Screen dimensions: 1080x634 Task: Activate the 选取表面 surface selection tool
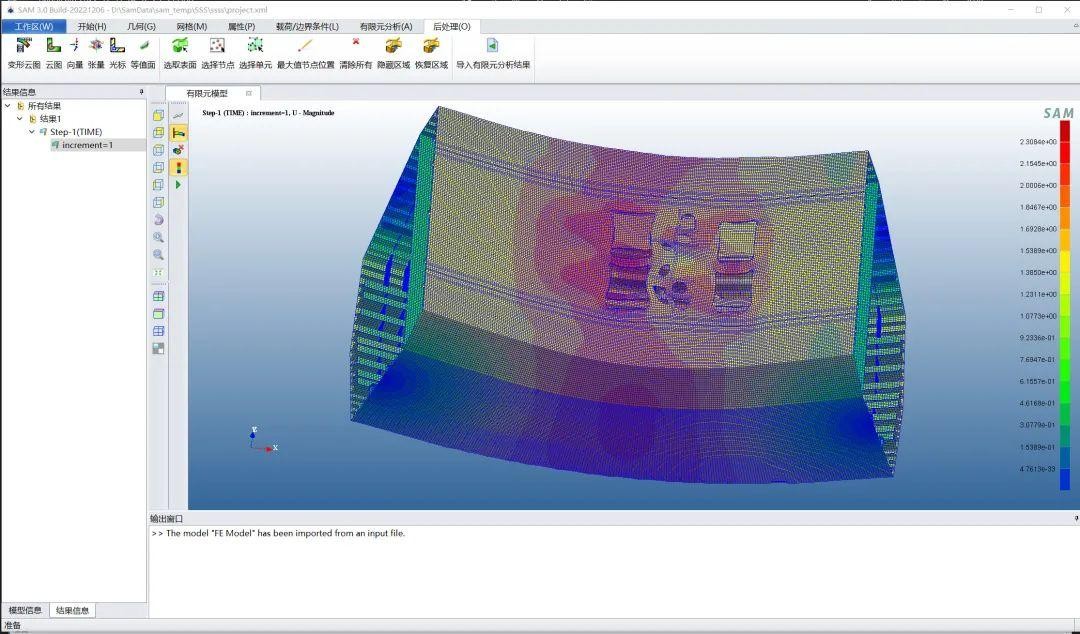point(180,46)
